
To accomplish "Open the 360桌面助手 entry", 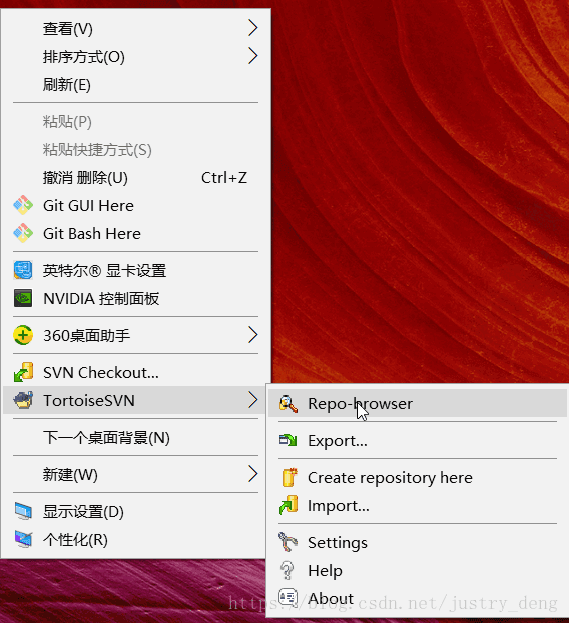I will (136, 335).
